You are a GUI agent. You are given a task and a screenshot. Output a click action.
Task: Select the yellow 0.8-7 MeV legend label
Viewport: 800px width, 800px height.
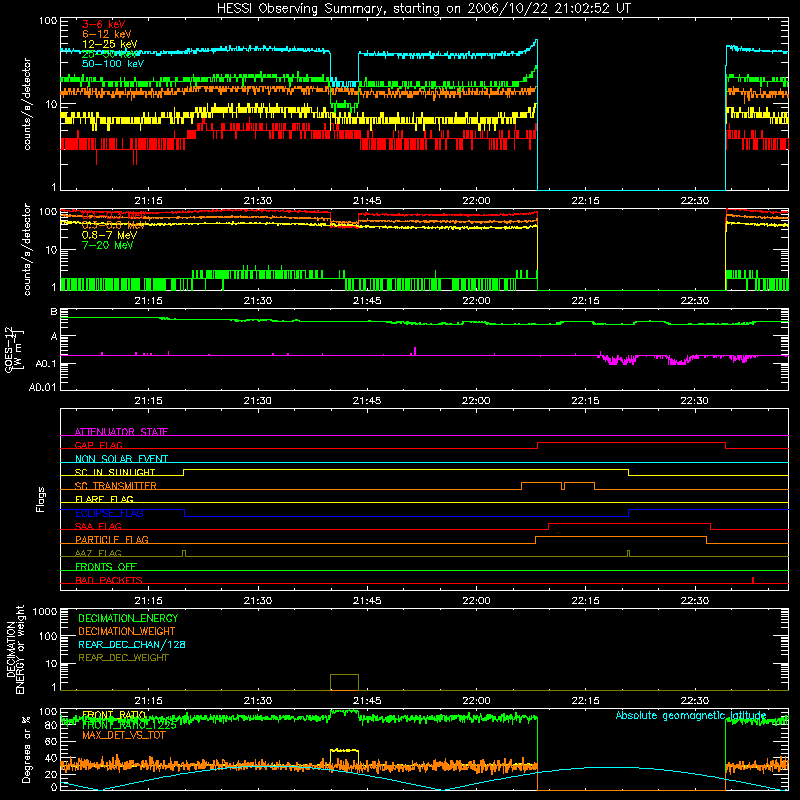tap(109, 235)
